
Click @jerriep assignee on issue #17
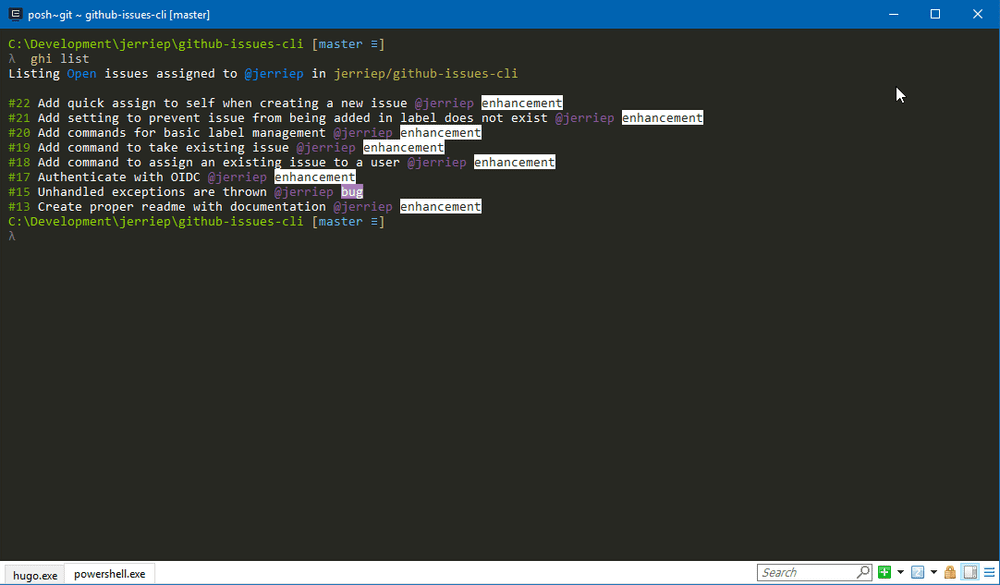[x=237, y=177]
